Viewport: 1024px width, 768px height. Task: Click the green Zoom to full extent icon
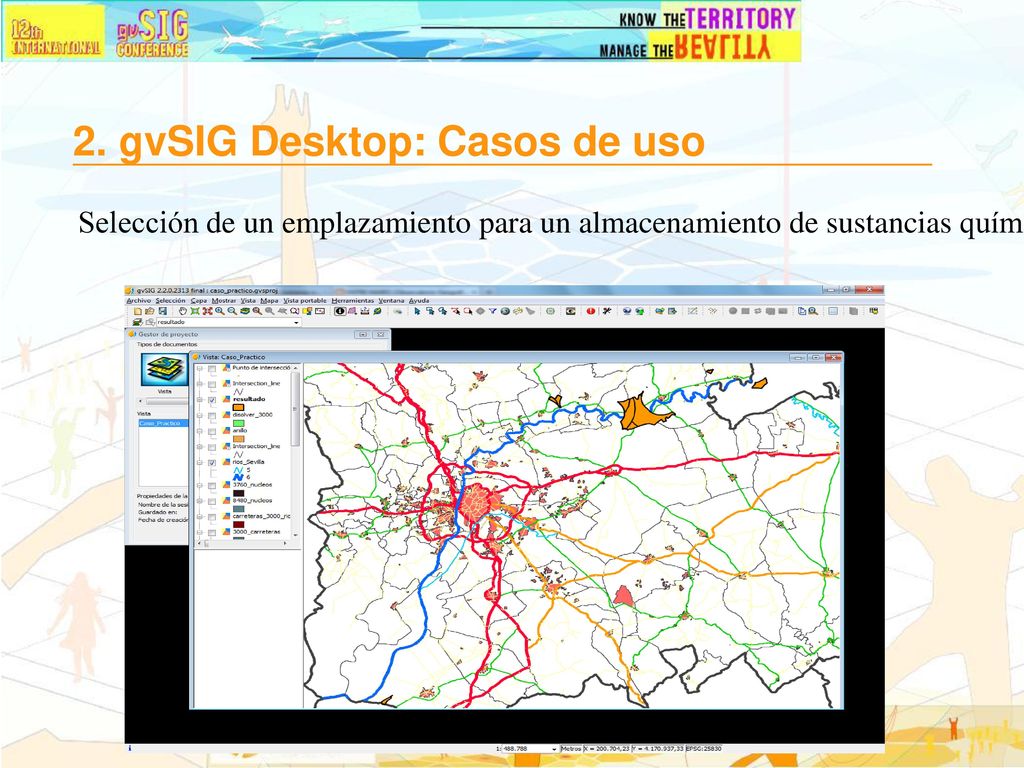[195, 312]
